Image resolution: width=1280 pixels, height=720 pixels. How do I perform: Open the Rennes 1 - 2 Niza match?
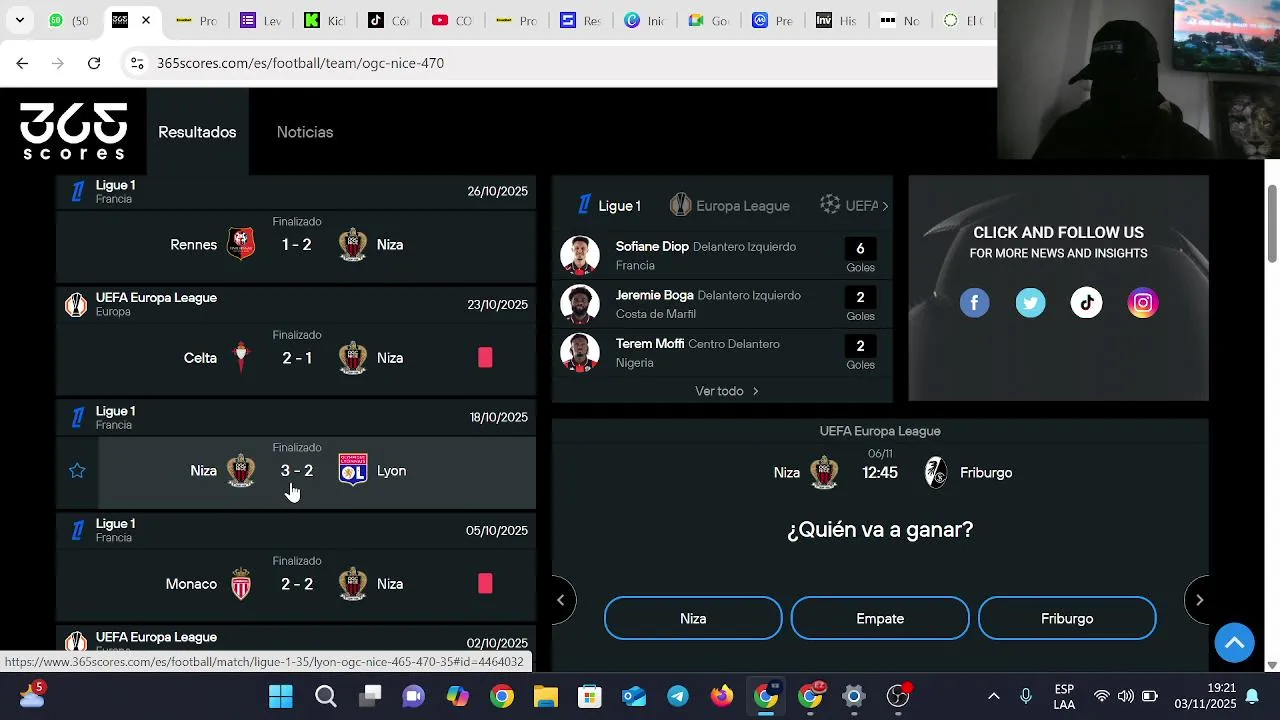pos(296,245)
